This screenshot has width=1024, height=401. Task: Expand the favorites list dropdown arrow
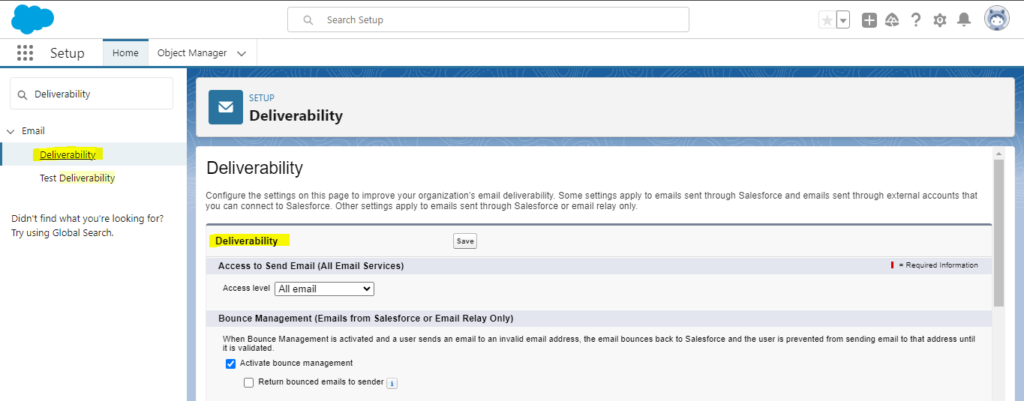(x=843, y=20)
